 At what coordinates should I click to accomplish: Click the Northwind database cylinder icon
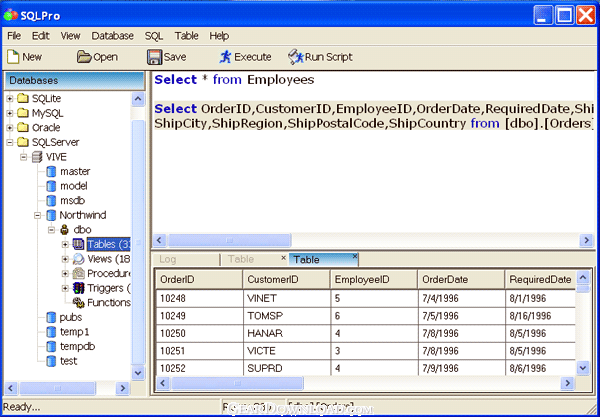(51, 215)
